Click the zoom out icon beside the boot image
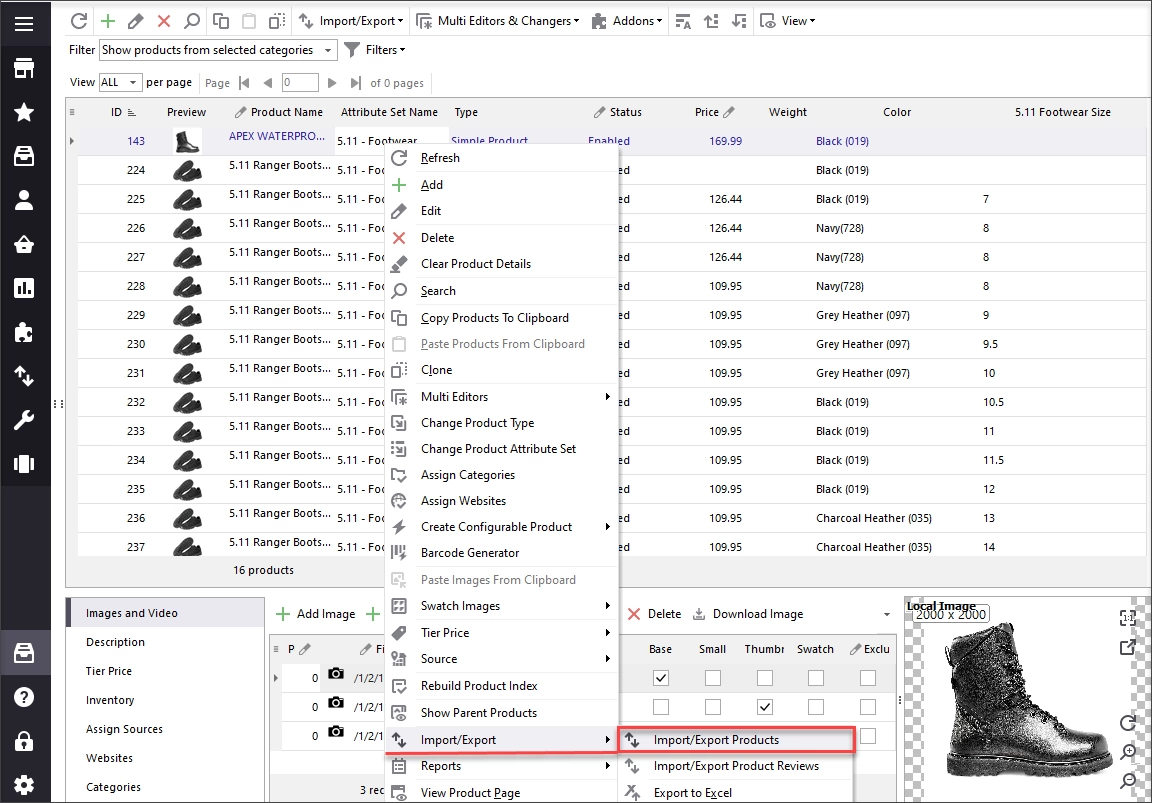1152x803 pixels. point(1128,780)
